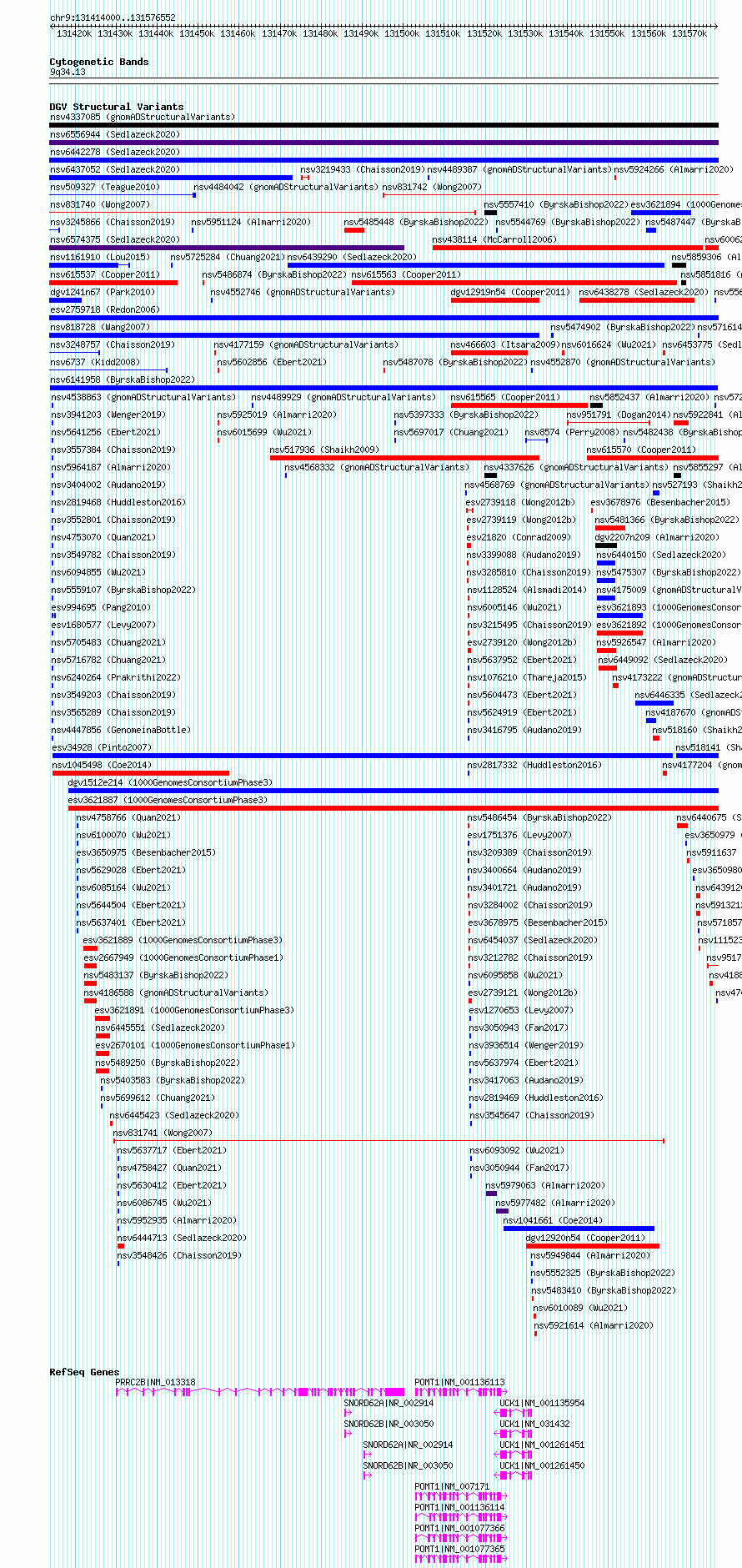Open nsv3050943 (Fan2017) variant

click(x=519, y=1028)
